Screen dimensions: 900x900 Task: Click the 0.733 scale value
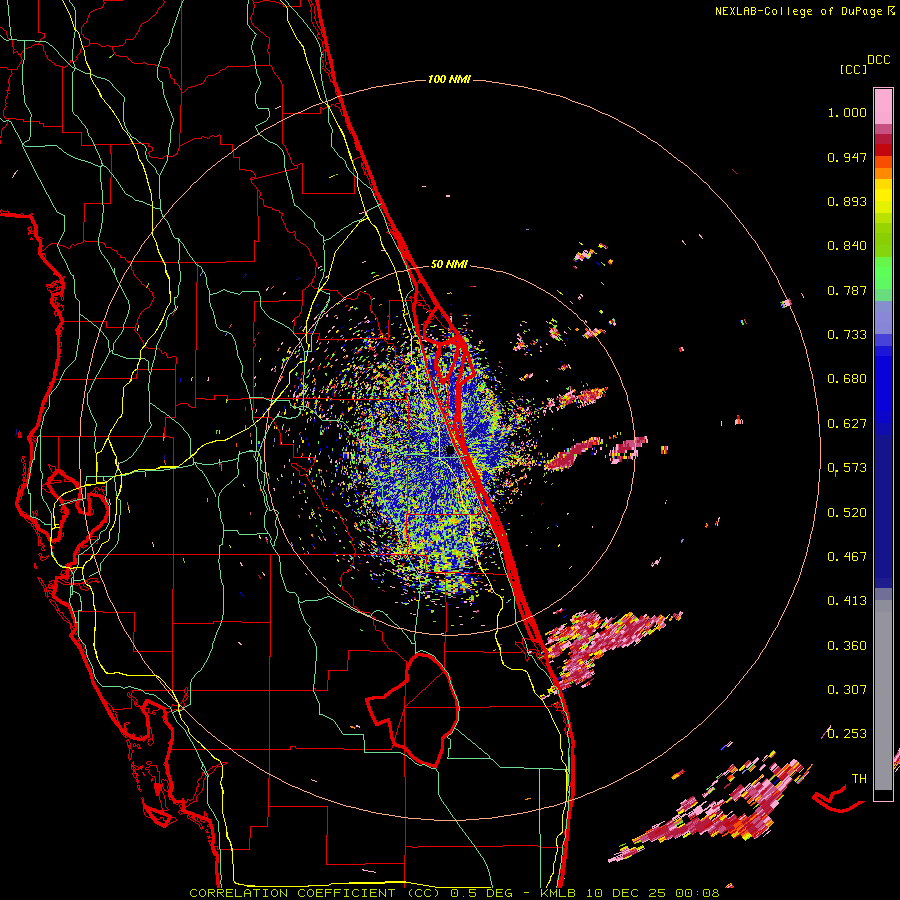[847, 335]
